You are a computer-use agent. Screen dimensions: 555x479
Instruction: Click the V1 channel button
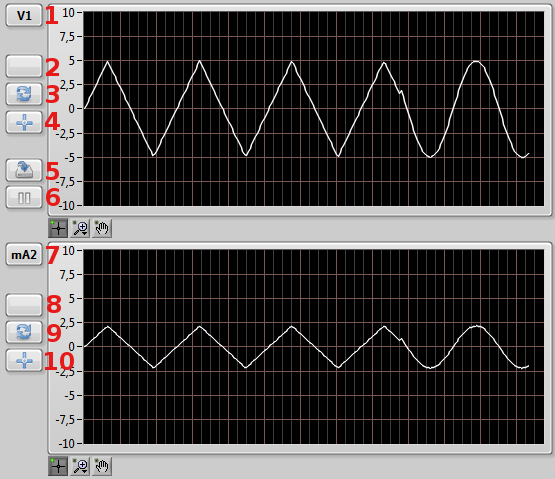click(24, 15)
